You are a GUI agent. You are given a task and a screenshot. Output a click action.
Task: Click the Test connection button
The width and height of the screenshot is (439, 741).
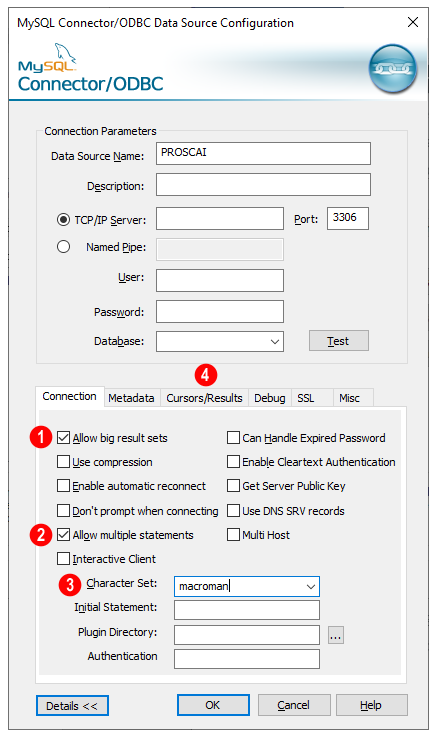tap(338, 341)
